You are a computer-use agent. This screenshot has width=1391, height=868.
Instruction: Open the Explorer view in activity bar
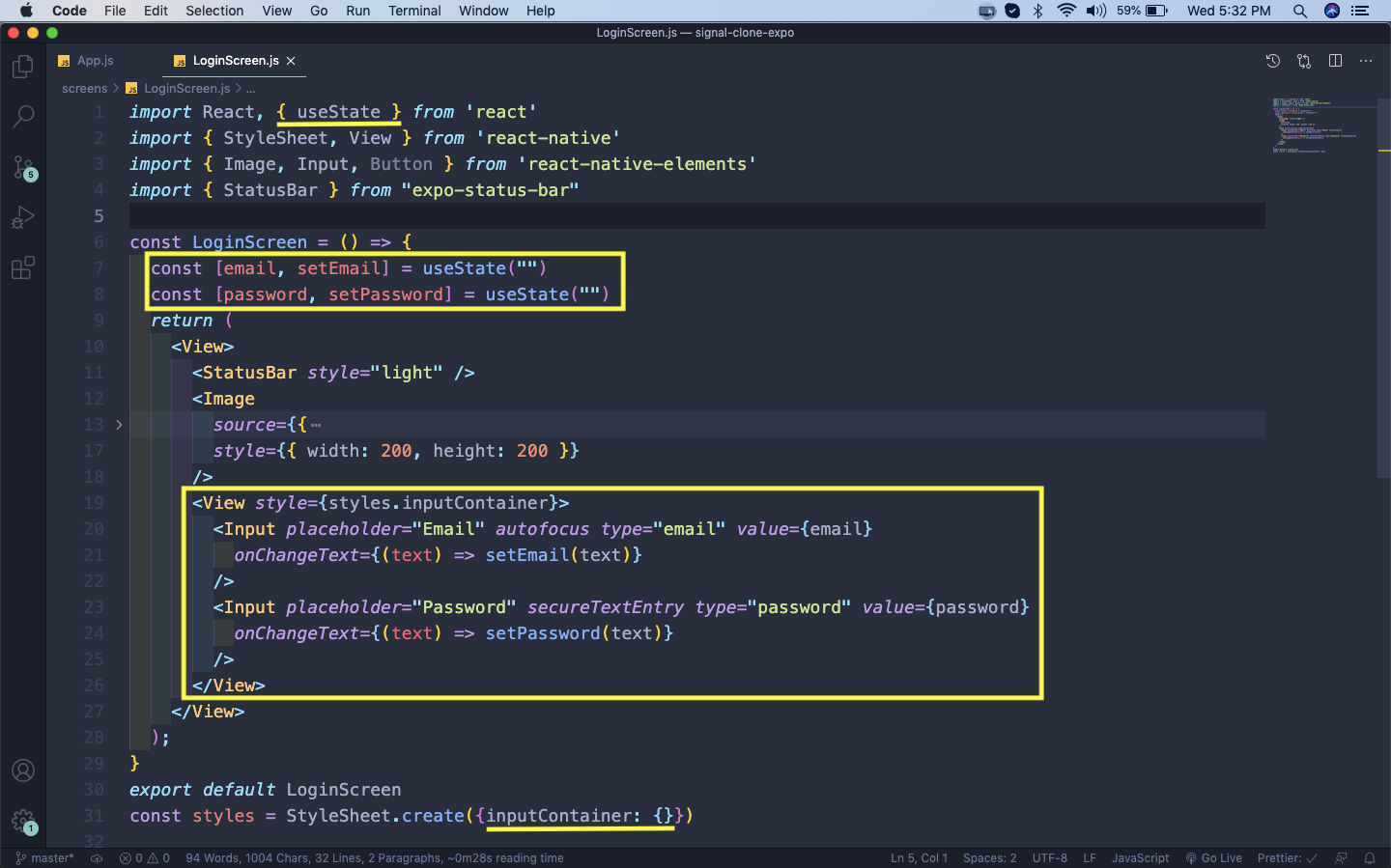[22, 67]
